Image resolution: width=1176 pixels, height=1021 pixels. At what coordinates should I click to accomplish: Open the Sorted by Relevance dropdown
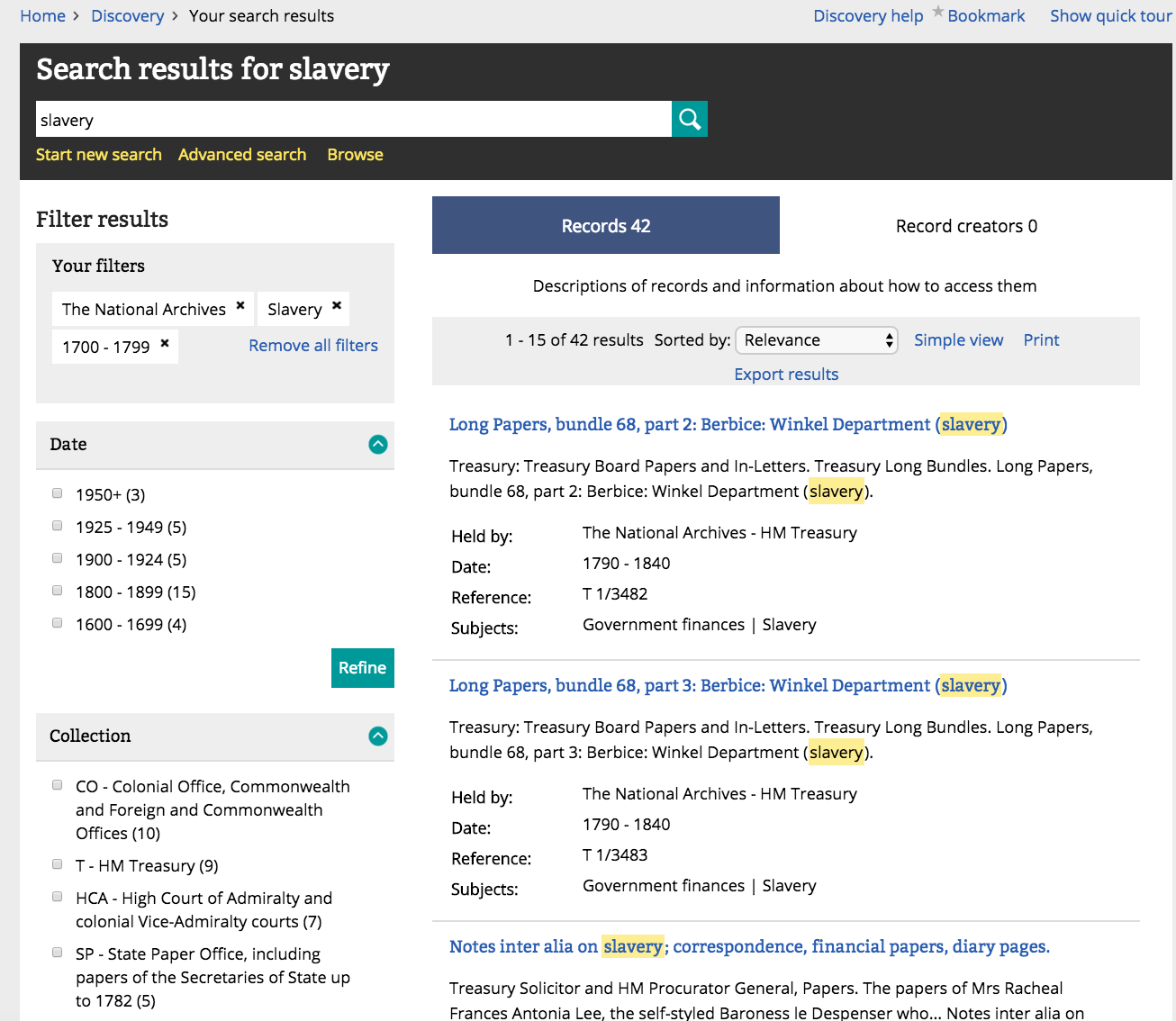(817, 340)
